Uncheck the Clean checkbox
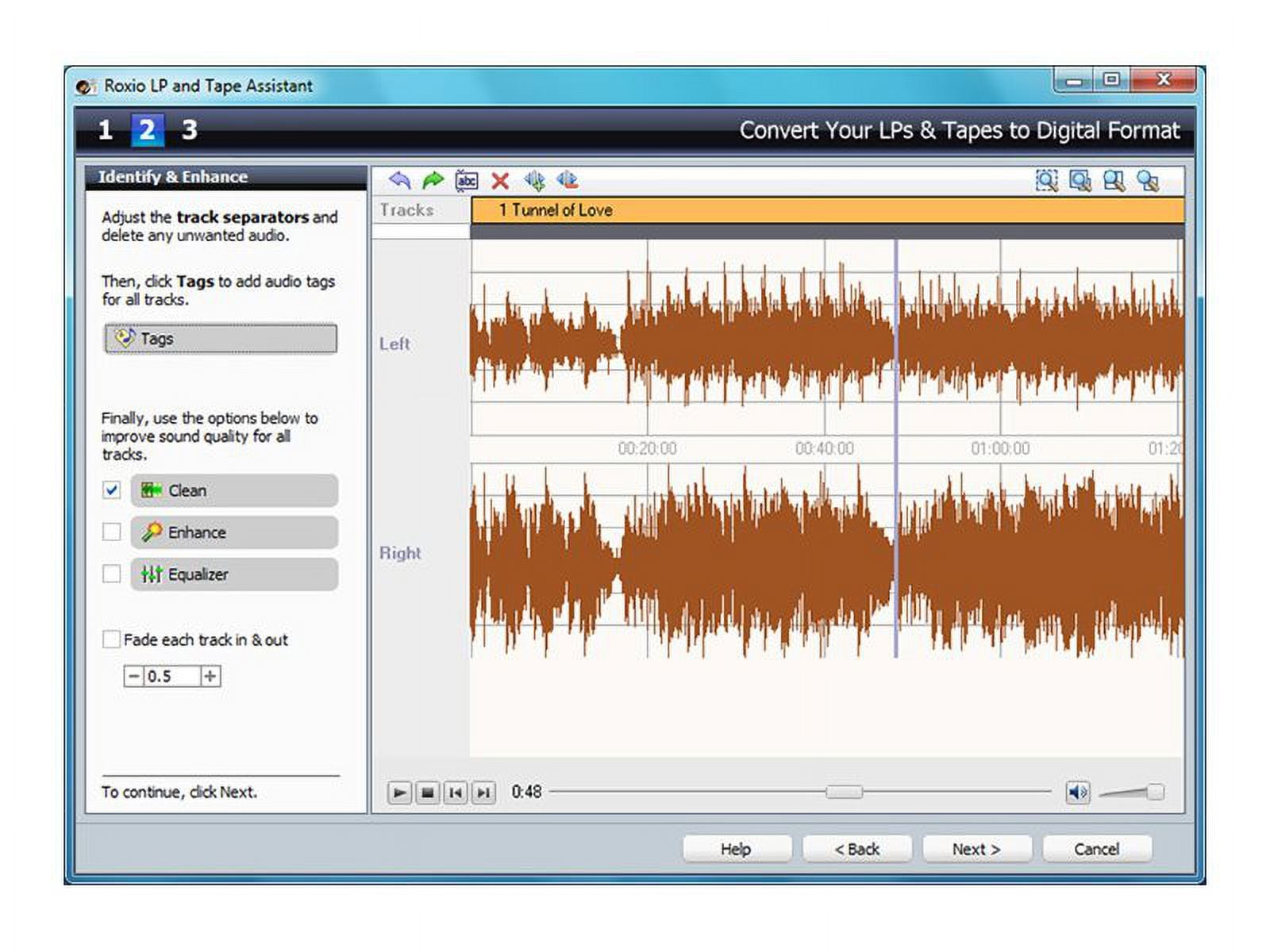Image resolution: width=1270 pixels, height=952 pixels. coord(112,490)
